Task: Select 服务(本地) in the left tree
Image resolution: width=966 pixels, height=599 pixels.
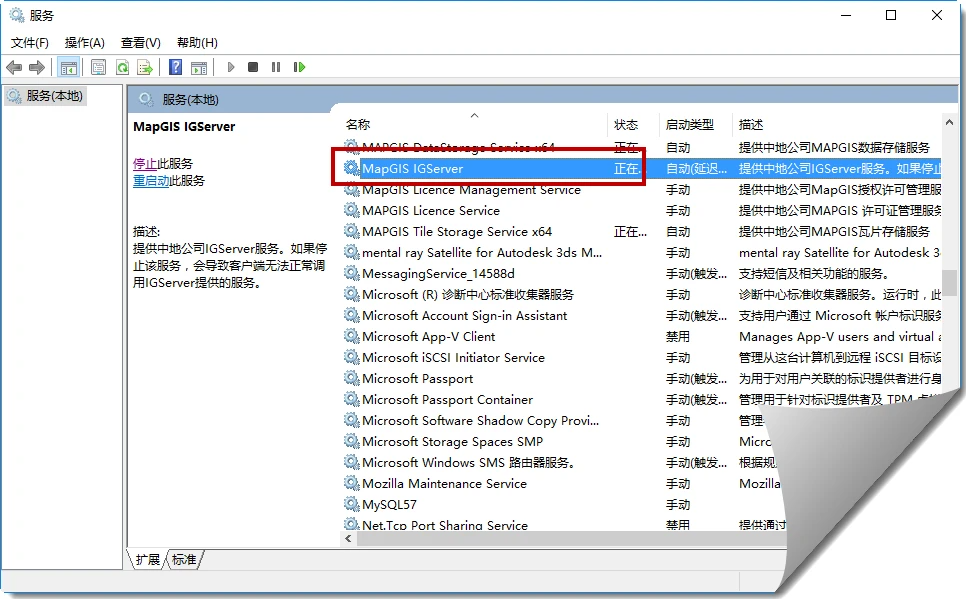Action: click(46, 96)
